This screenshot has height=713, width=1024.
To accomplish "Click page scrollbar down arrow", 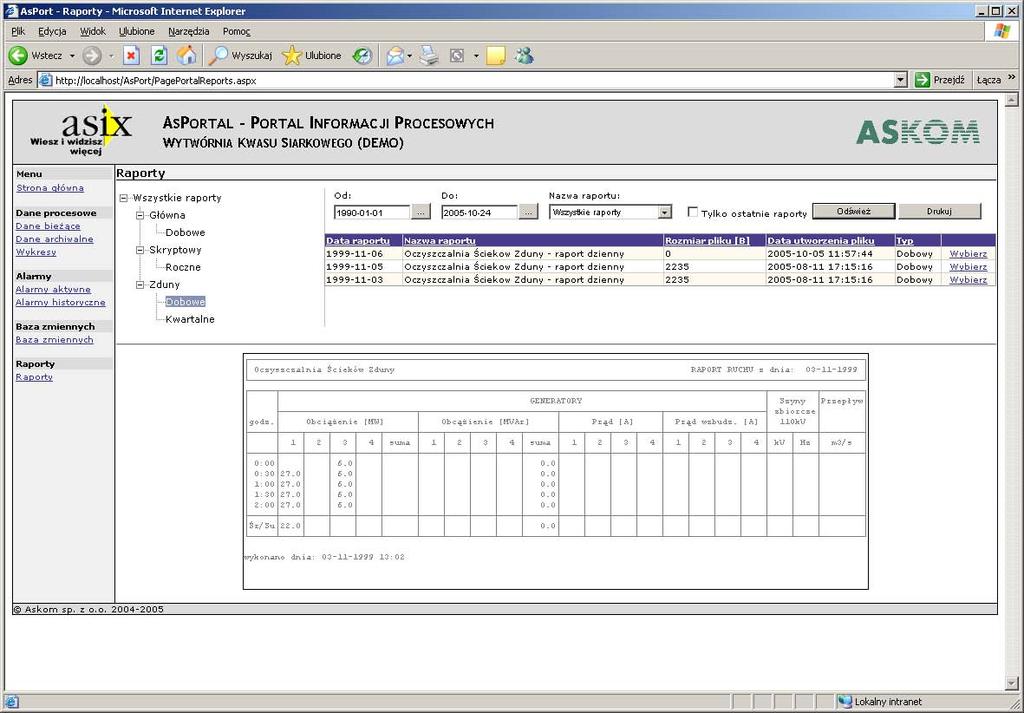I will (x=1012, y=684).
